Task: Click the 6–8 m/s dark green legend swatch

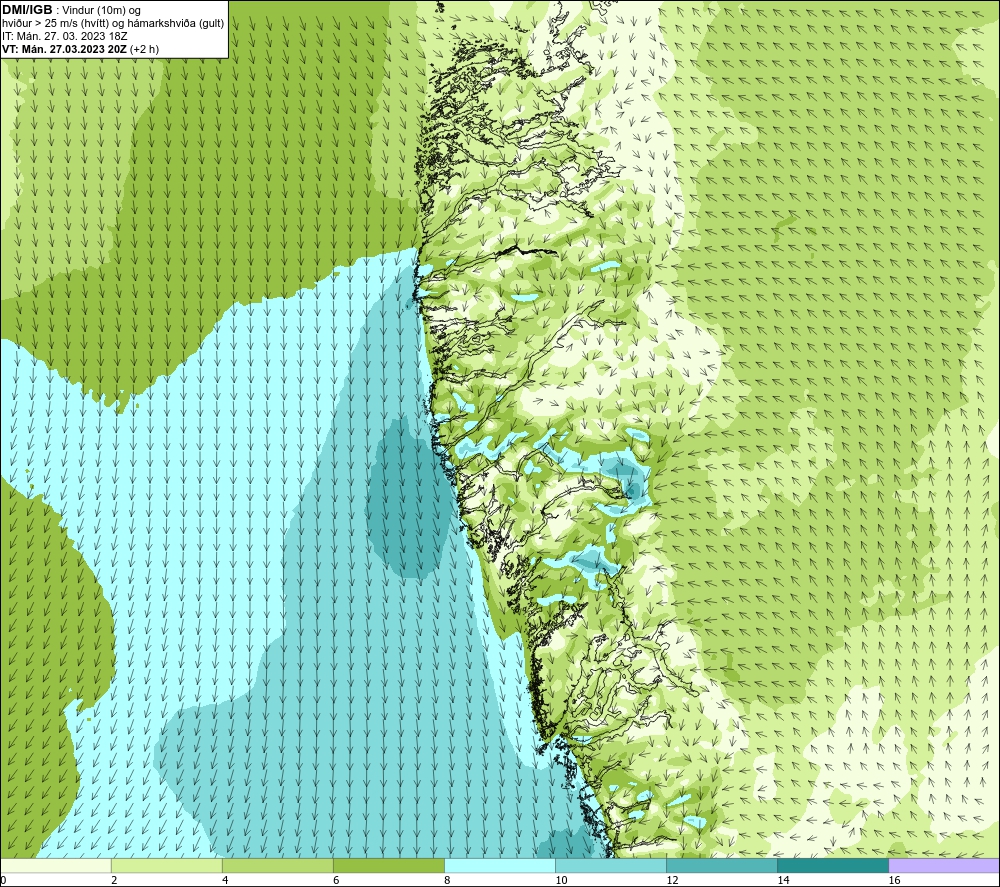Action: pyautogui.click(x=389, y=865)
